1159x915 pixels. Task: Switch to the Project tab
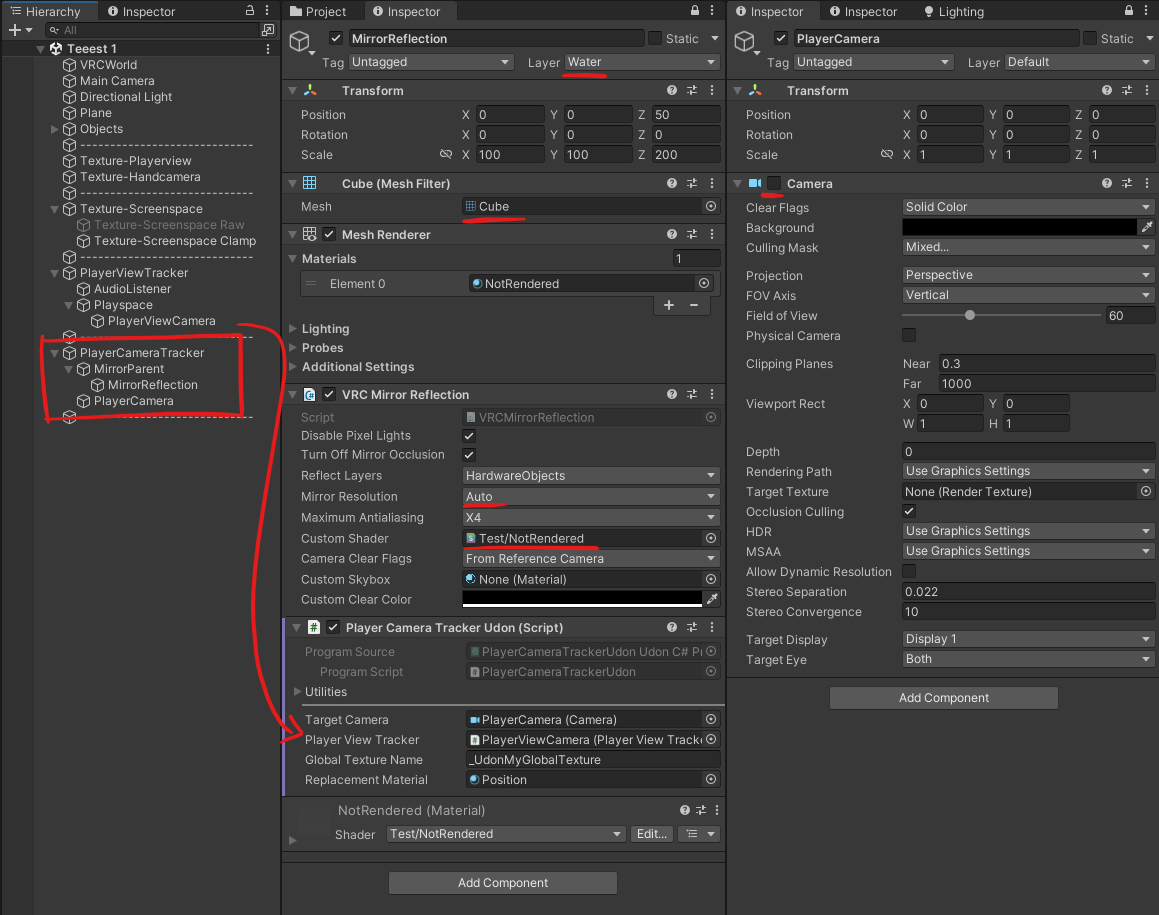322,11
